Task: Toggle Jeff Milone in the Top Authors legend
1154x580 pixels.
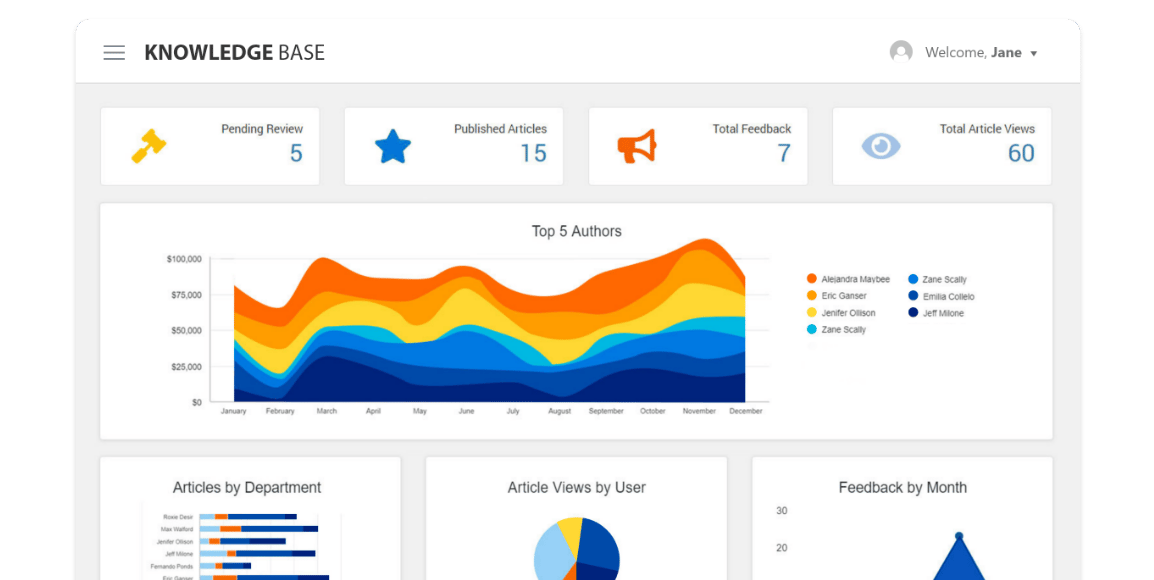Action: tap(936, 313)
